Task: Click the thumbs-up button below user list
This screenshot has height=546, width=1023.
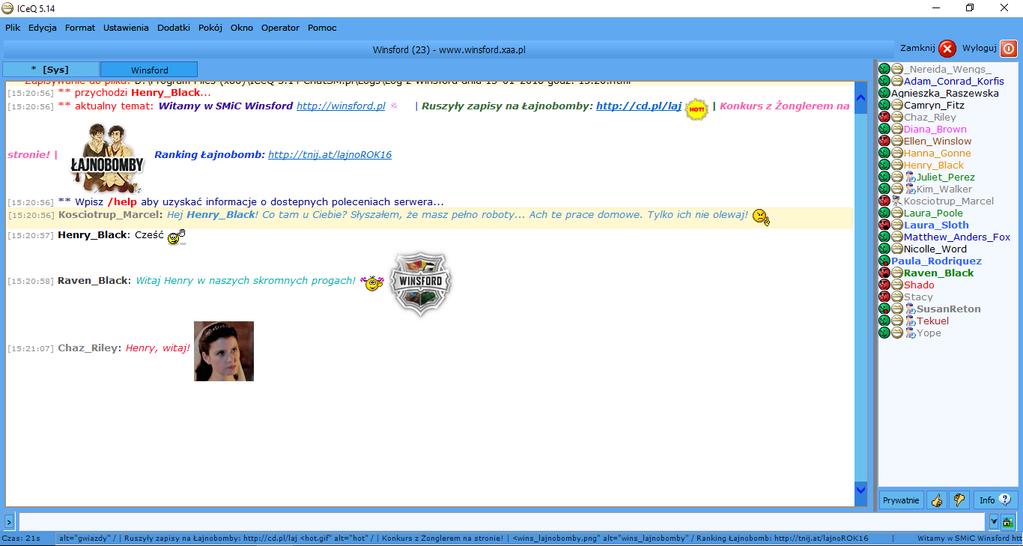Action: 937,500
